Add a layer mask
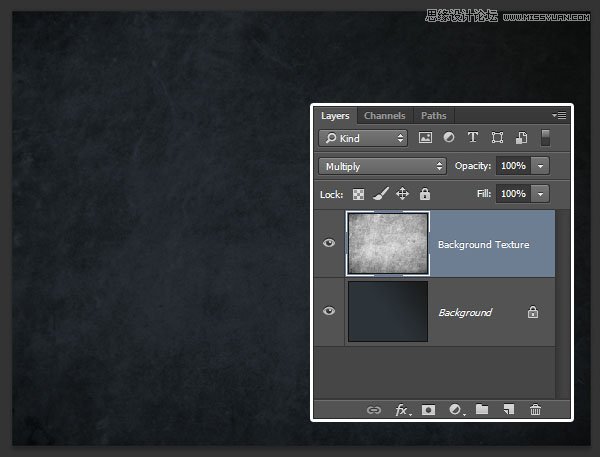The height and width of the screenshot is (457, 600). pyautogui.click(x=428, y=409)
